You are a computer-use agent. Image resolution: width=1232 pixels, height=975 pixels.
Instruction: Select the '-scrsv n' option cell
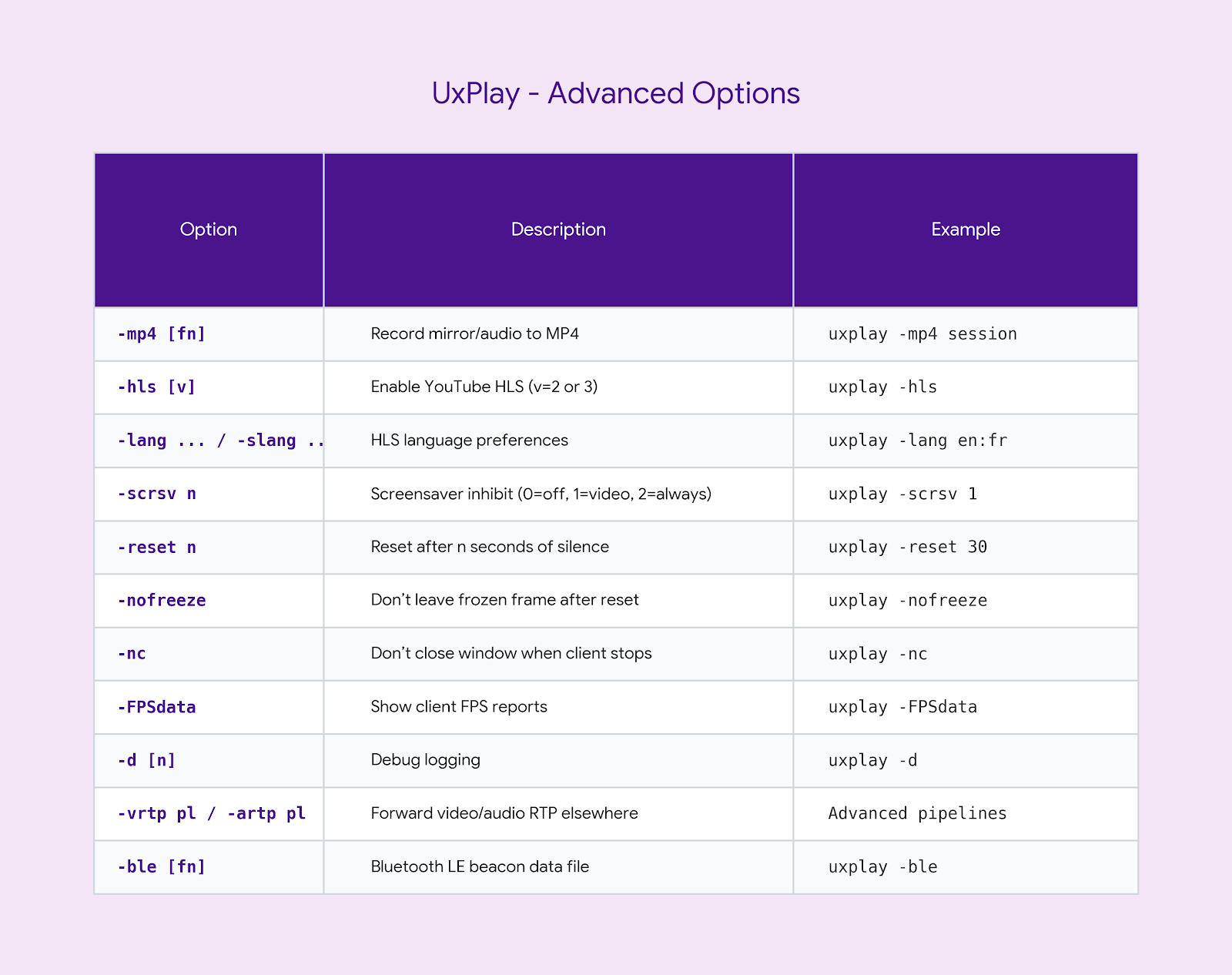tap(209, 494)
